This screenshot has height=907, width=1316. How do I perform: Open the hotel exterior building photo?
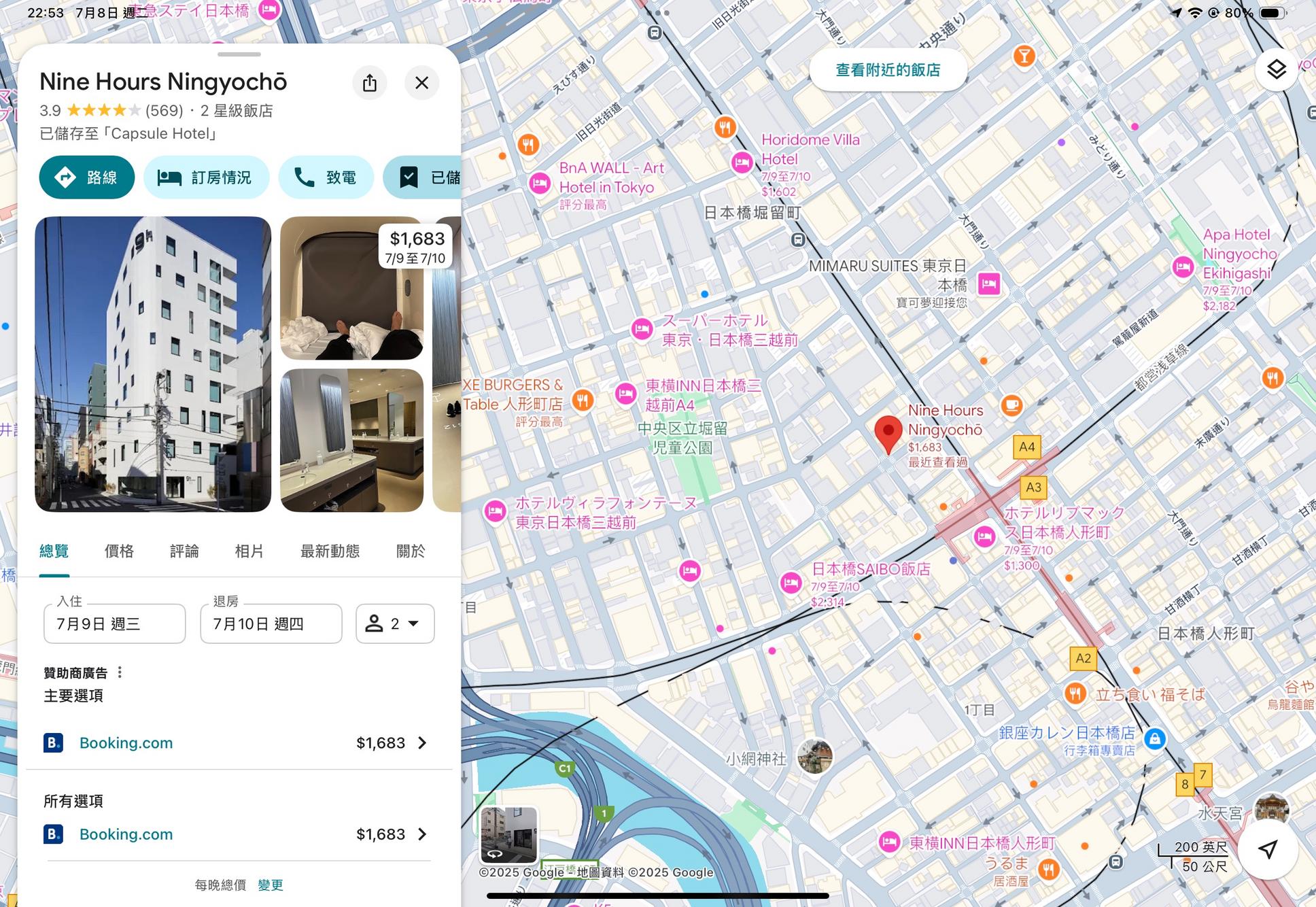pyautogui.click(x=153, y=364)
